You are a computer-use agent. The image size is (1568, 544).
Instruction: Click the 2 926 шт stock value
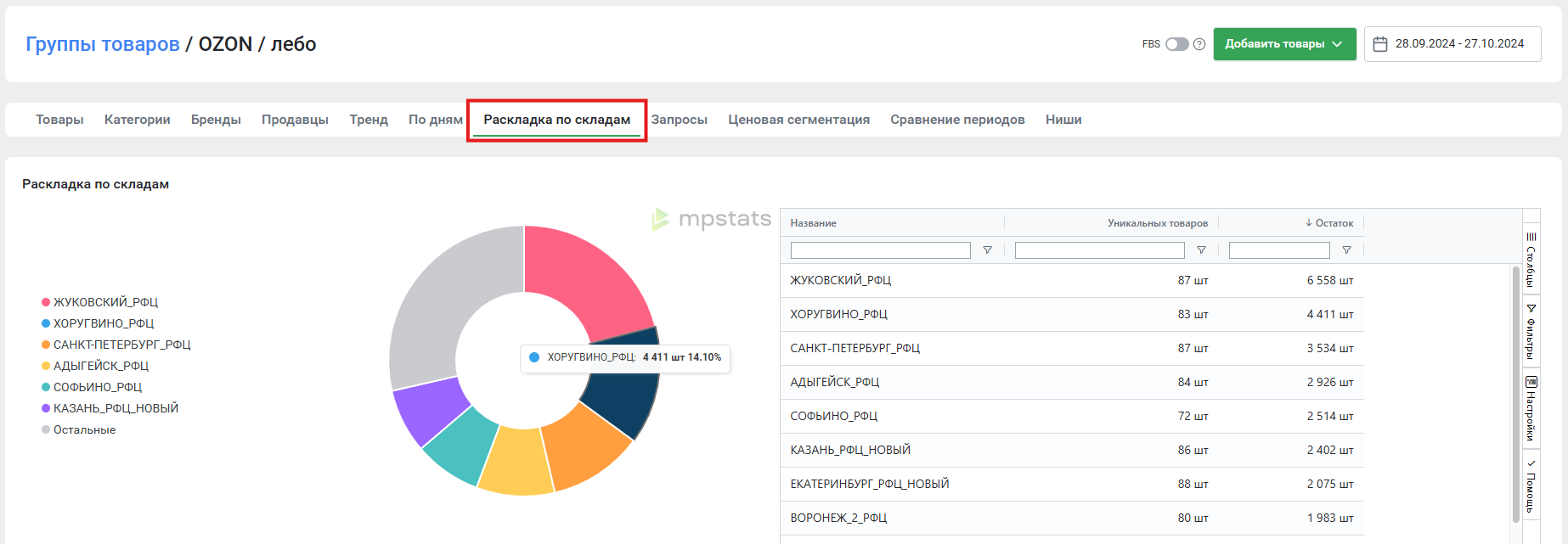pos(1330,382)
